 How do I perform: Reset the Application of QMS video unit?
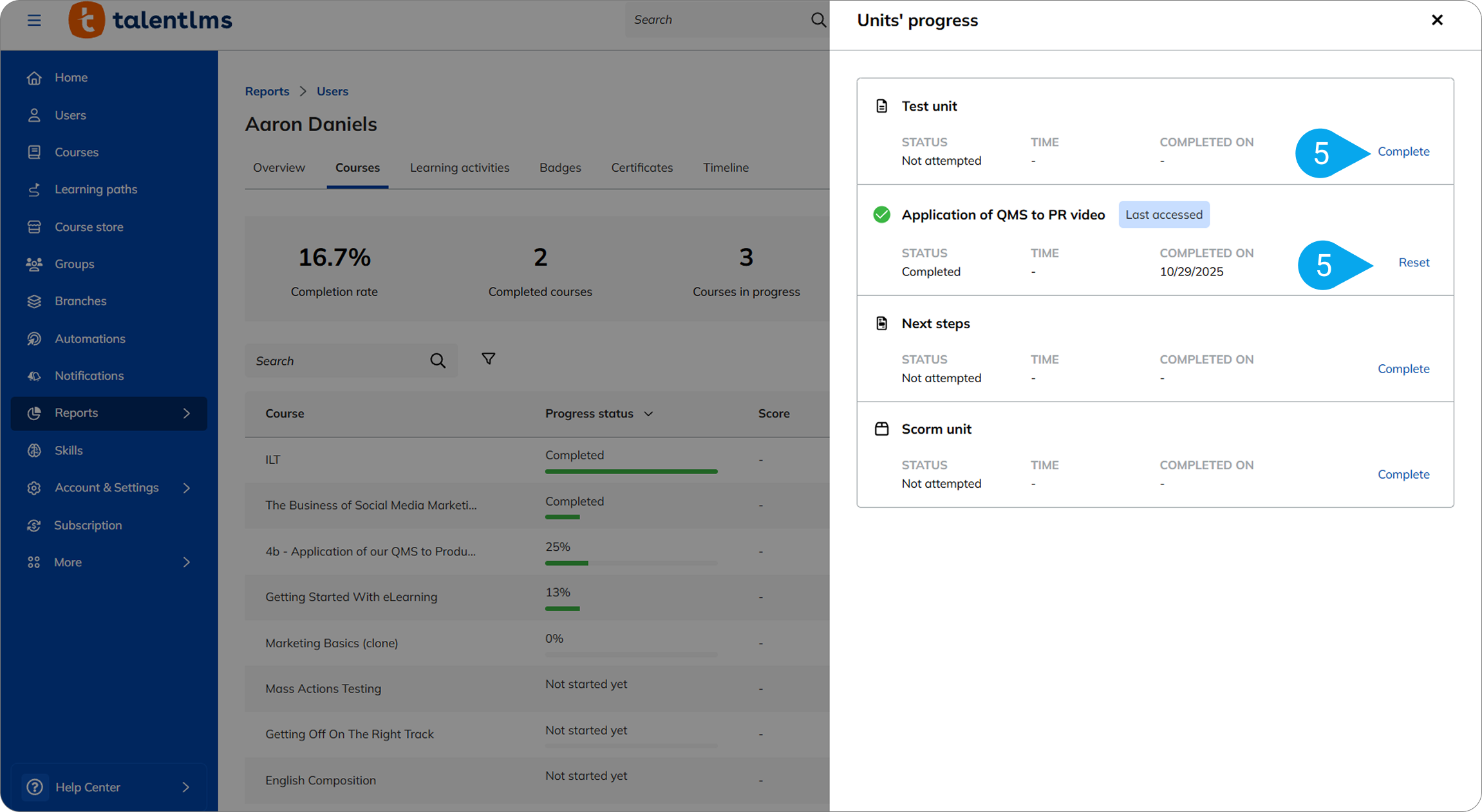pyautogui.click(x=1414, y=263)
